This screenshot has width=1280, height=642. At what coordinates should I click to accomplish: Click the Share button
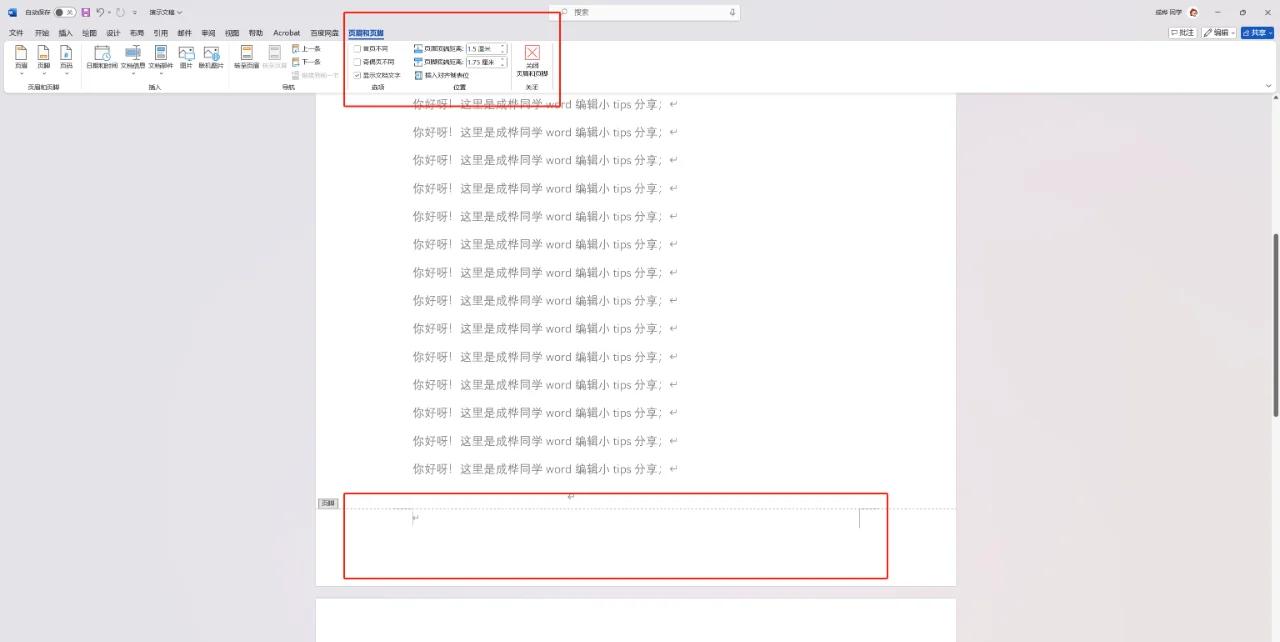click(1256, 31)
